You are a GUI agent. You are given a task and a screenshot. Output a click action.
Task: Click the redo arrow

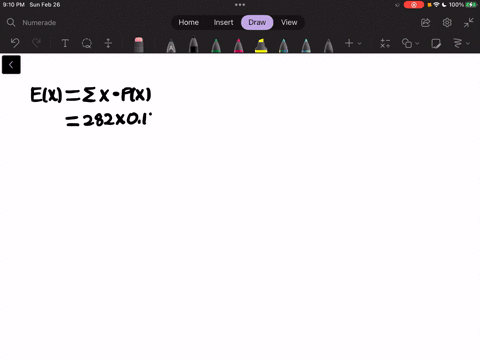[36, 43]
